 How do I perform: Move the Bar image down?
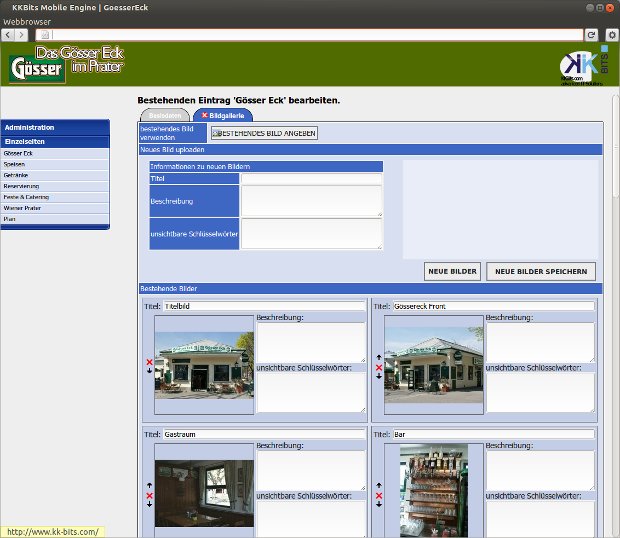click(379, 504)
